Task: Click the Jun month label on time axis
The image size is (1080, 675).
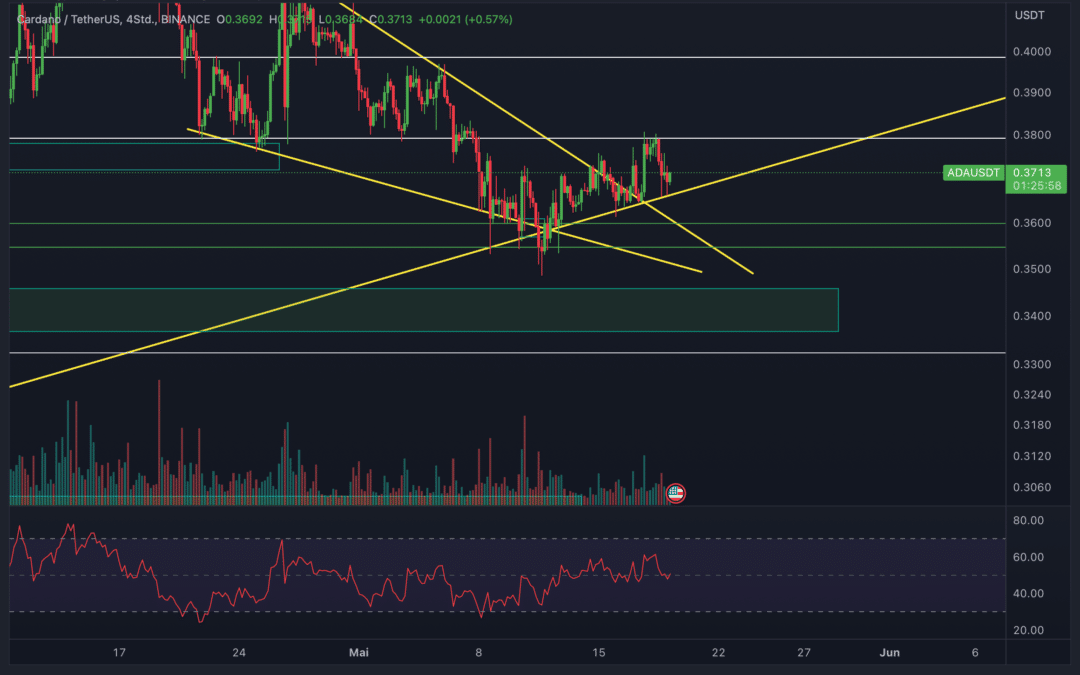Action: pos(890,652)
